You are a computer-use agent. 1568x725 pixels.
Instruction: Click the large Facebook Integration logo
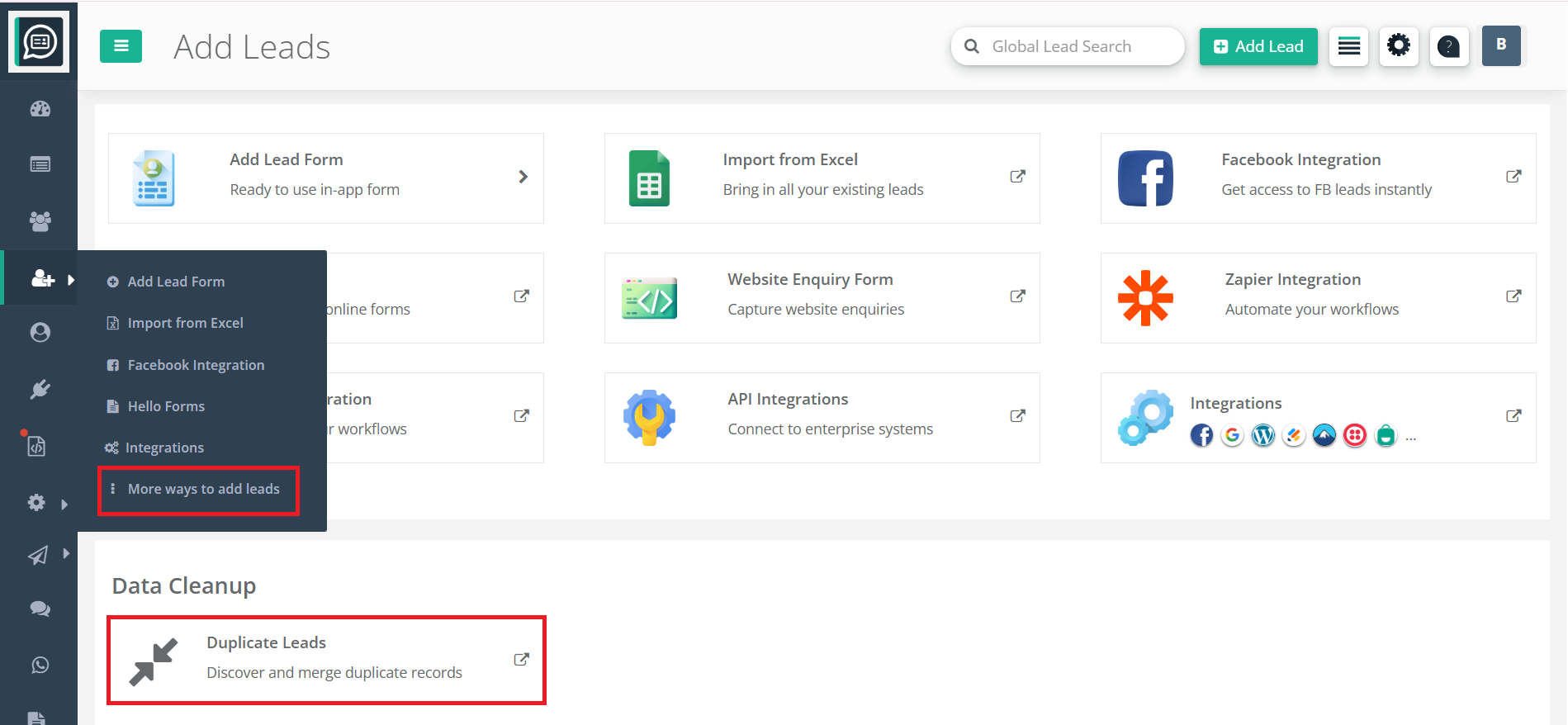coord(1145,178)
